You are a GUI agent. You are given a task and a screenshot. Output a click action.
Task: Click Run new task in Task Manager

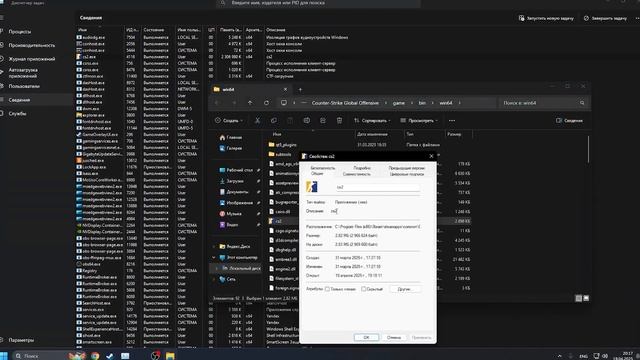click(x=546, y=18)
